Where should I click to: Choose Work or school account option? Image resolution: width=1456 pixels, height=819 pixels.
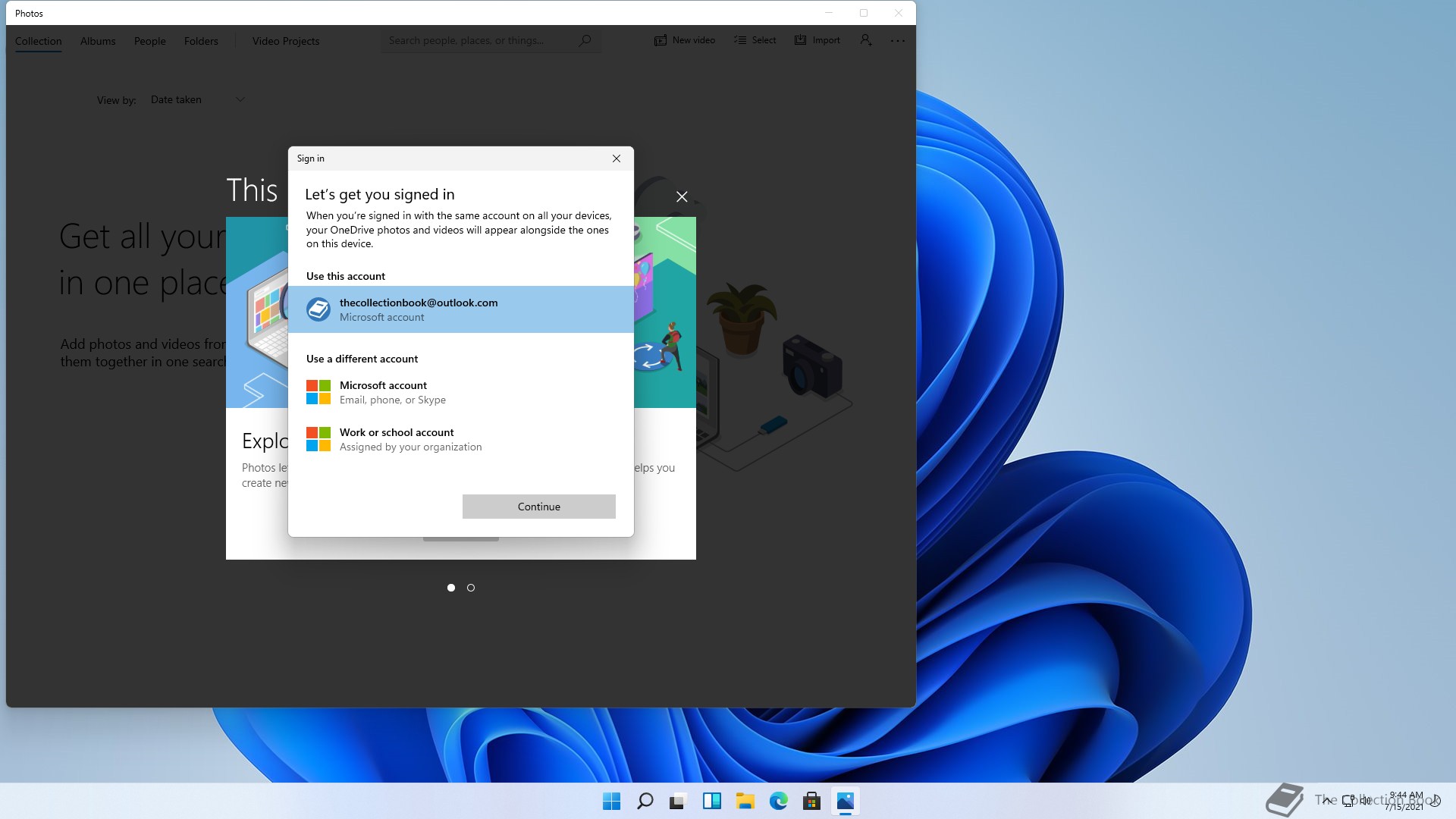(x=461, y=440)
